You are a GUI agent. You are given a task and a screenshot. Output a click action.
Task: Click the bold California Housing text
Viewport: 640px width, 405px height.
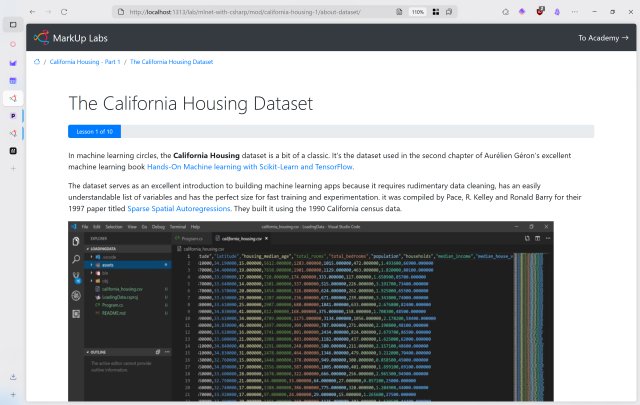206,155
